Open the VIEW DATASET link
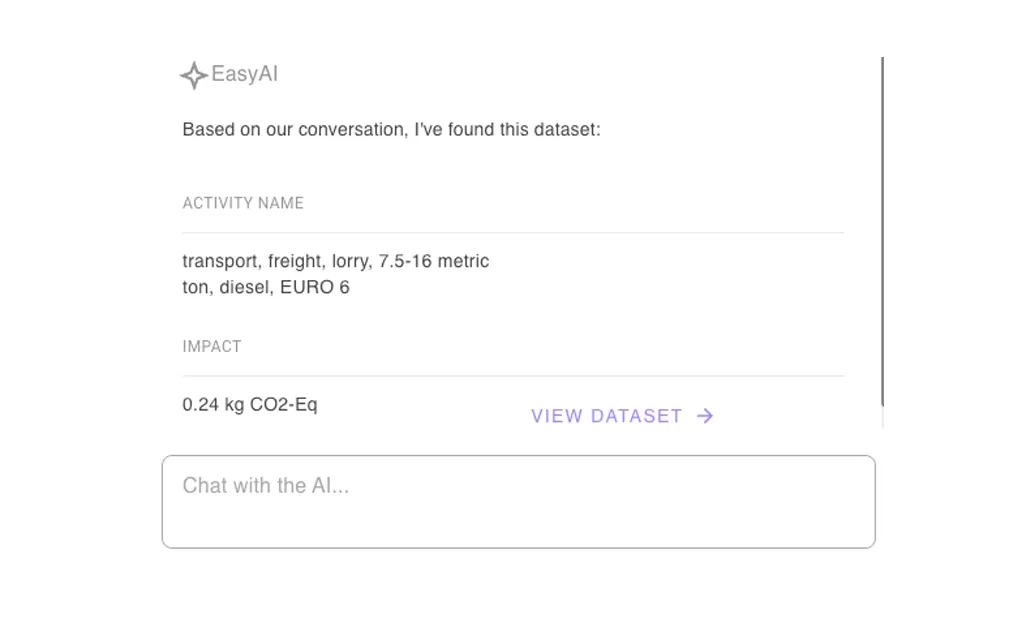 pyautogui.click(x=607, y=416)
